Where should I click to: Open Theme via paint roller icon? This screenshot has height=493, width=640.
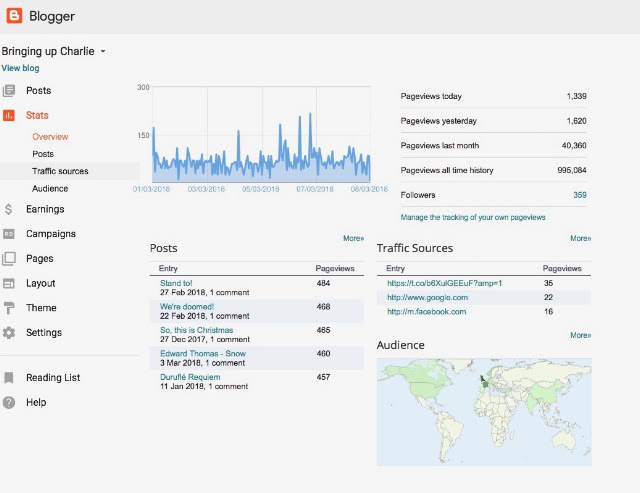pyautogui.click(x=9, y=308)
